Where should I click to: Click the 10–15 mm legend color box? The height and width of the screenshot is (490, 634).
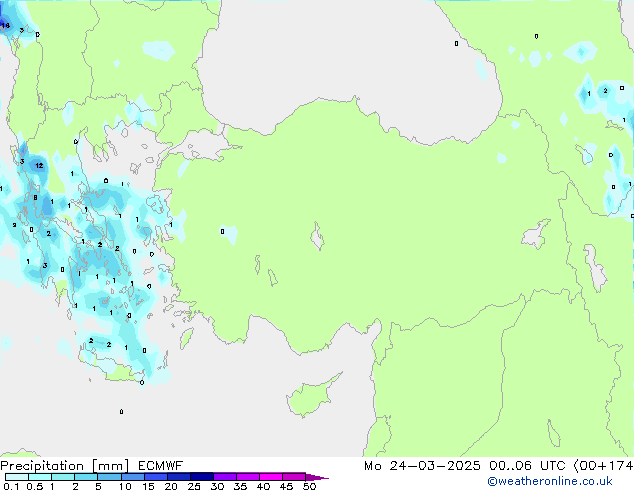point(133,477)
